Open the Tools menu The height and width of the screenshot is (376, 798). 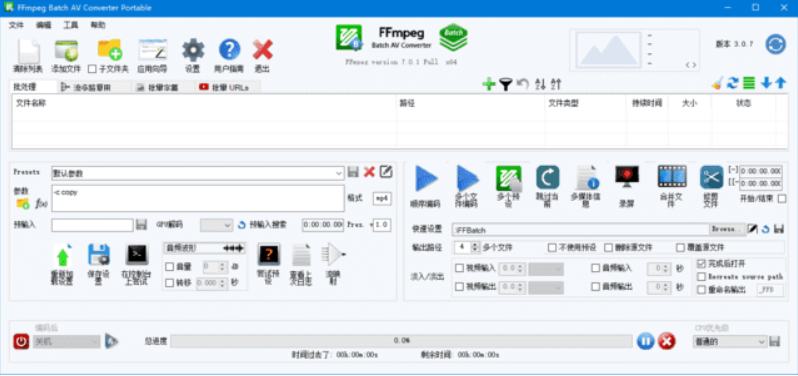coord(71,25)
